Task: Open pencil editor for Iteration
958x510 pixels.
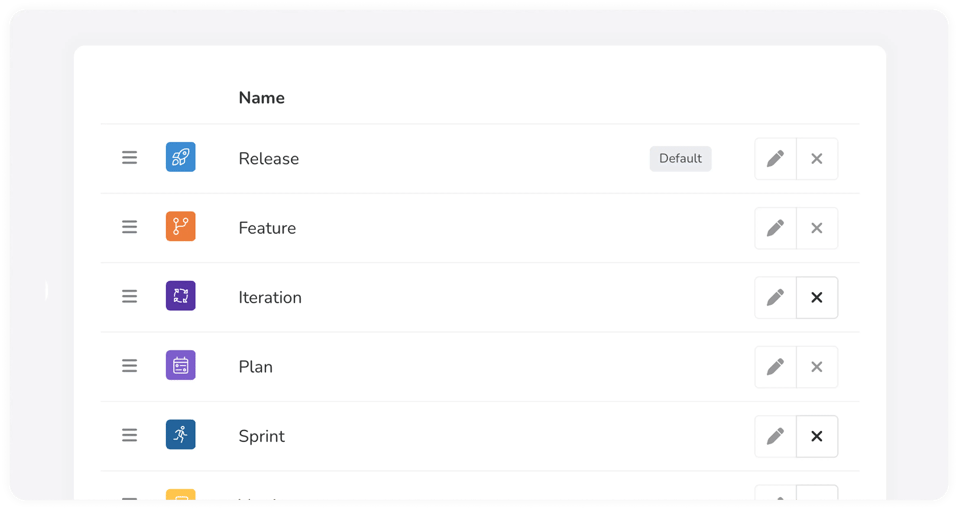Action: [775, 297]
